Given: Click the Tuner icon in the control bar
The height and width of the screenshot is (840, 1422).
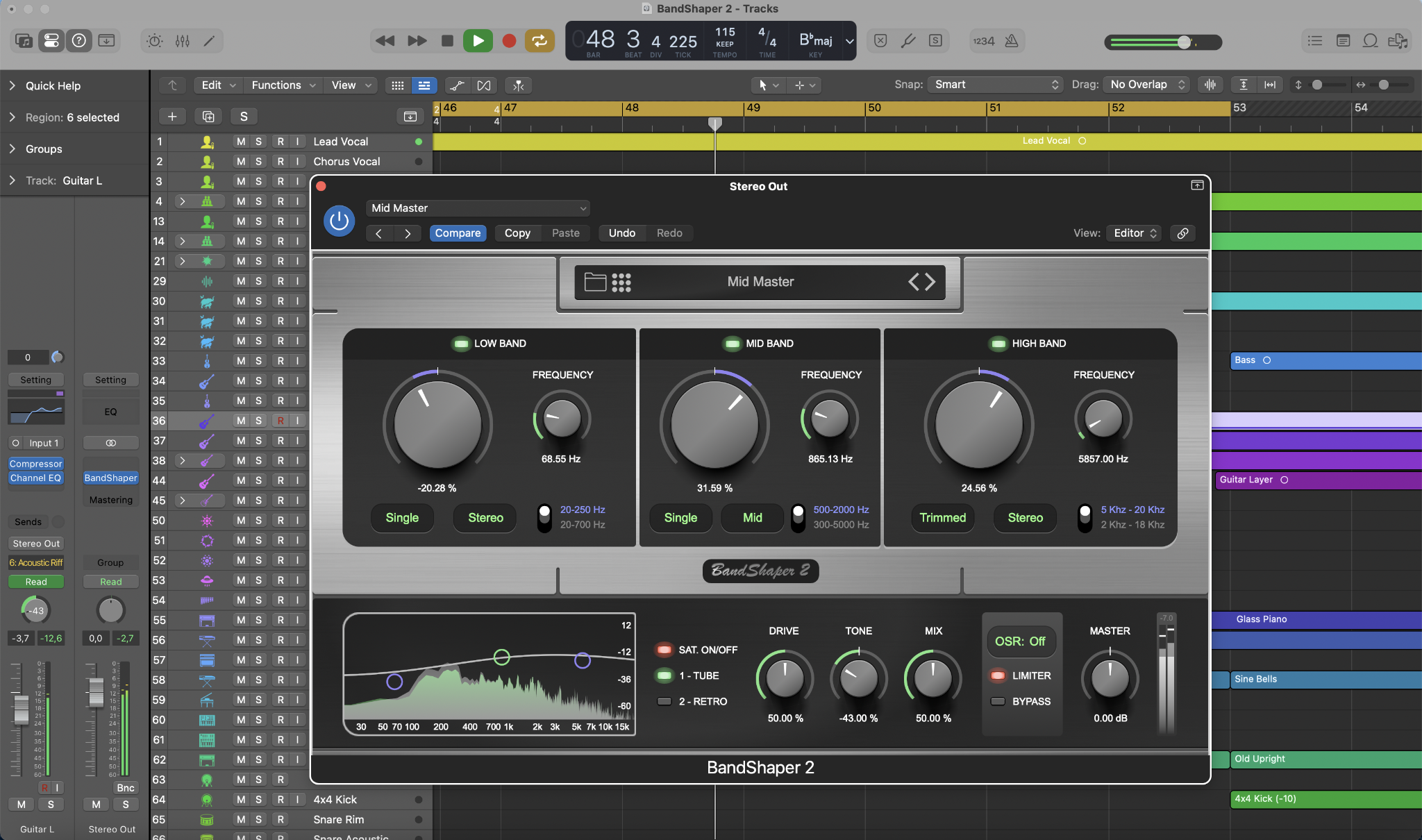Looking at the screenshot, I should pyautogui.click(x=908, y=41).
